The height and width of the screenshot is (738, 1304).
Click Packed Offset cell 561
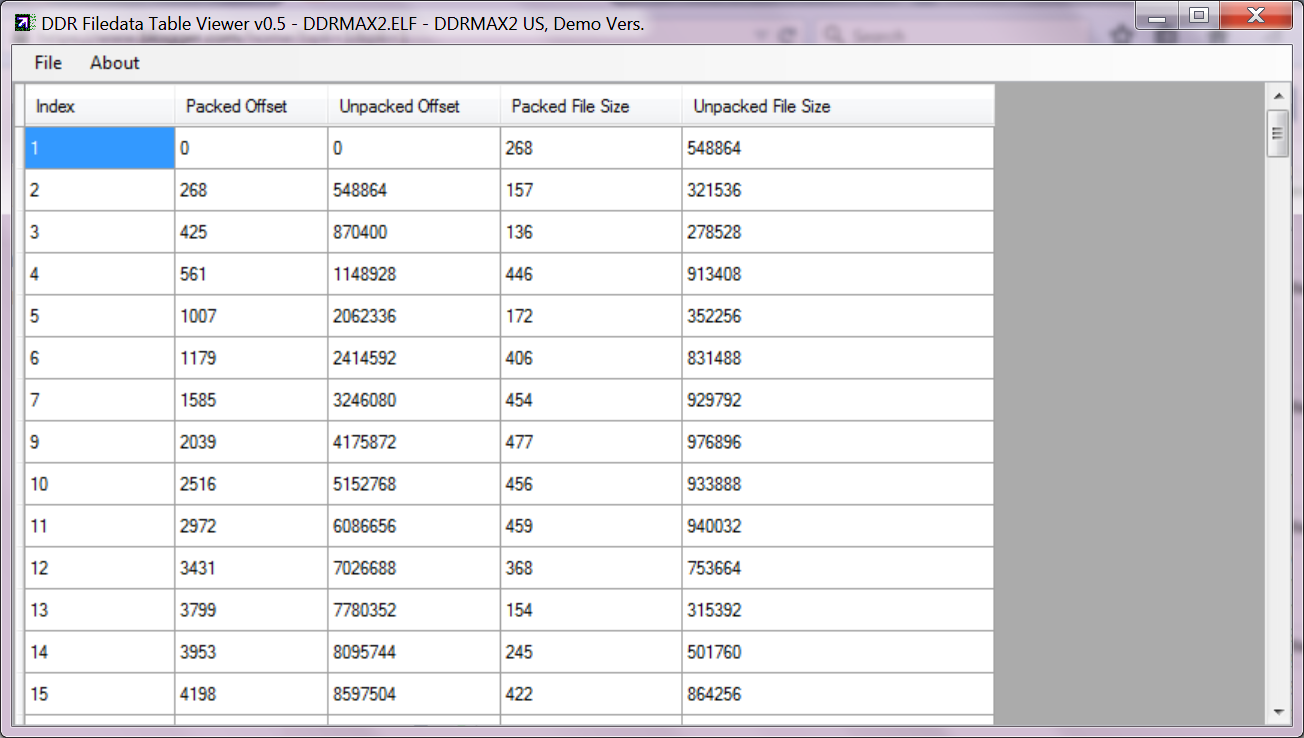point(252,274)
